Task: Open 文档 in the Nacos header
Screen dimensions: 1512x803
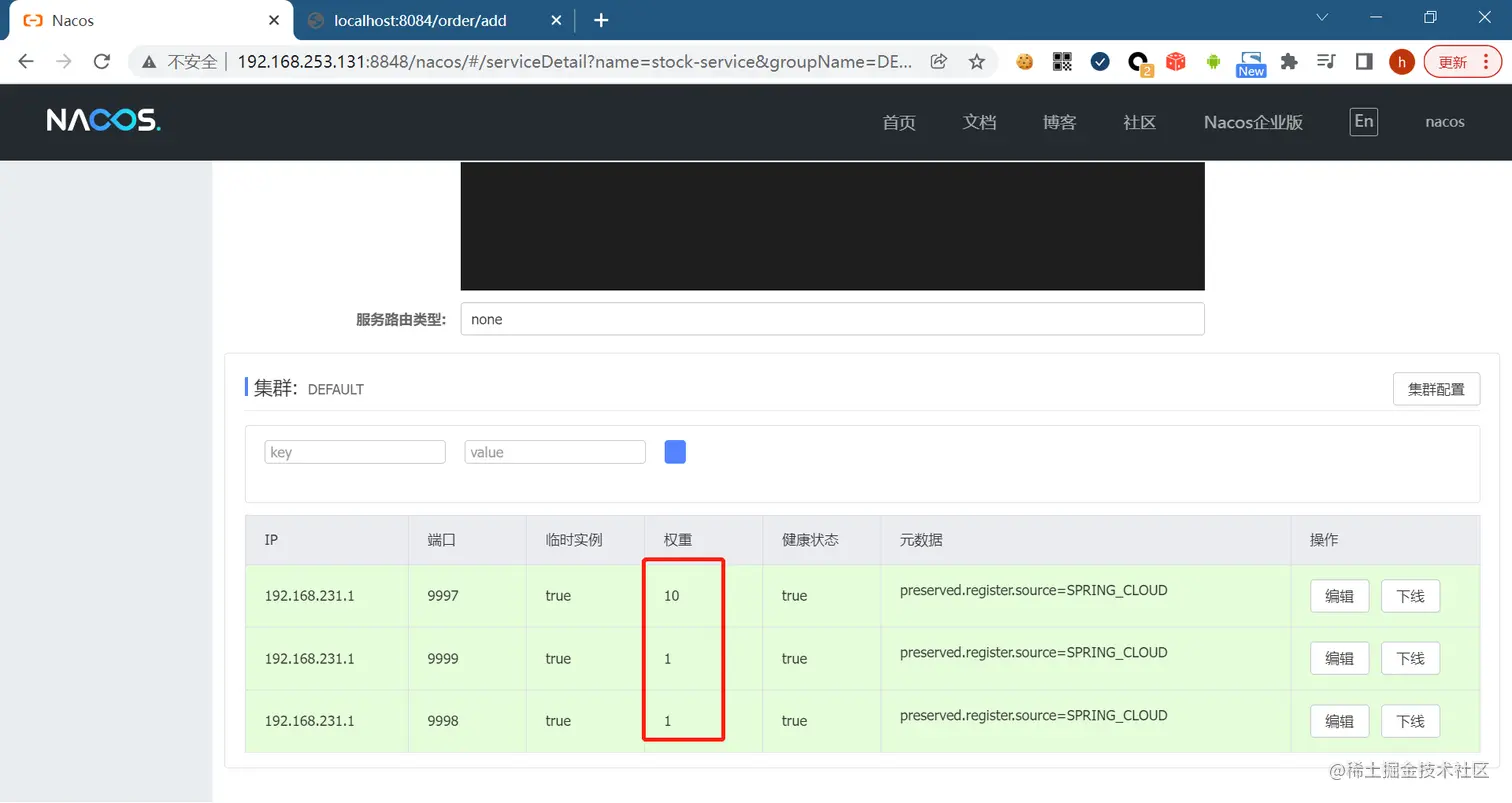Action: point(979,122)
